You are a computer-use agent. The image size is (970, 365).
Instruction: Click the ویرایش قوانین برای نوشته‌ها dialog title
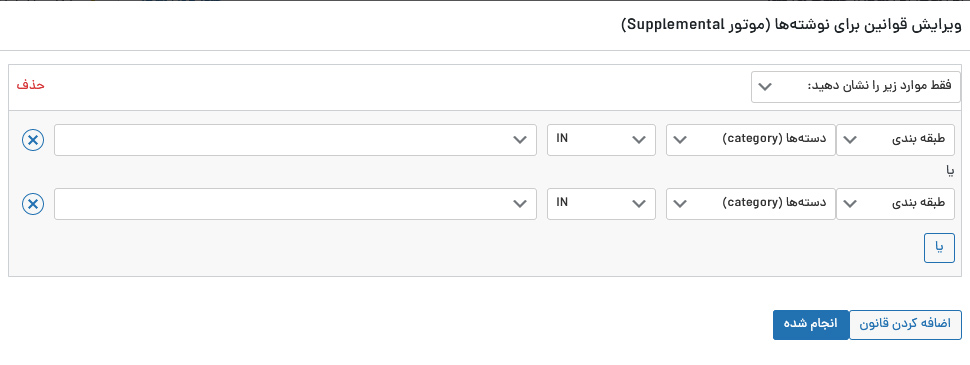coord(791,25)
